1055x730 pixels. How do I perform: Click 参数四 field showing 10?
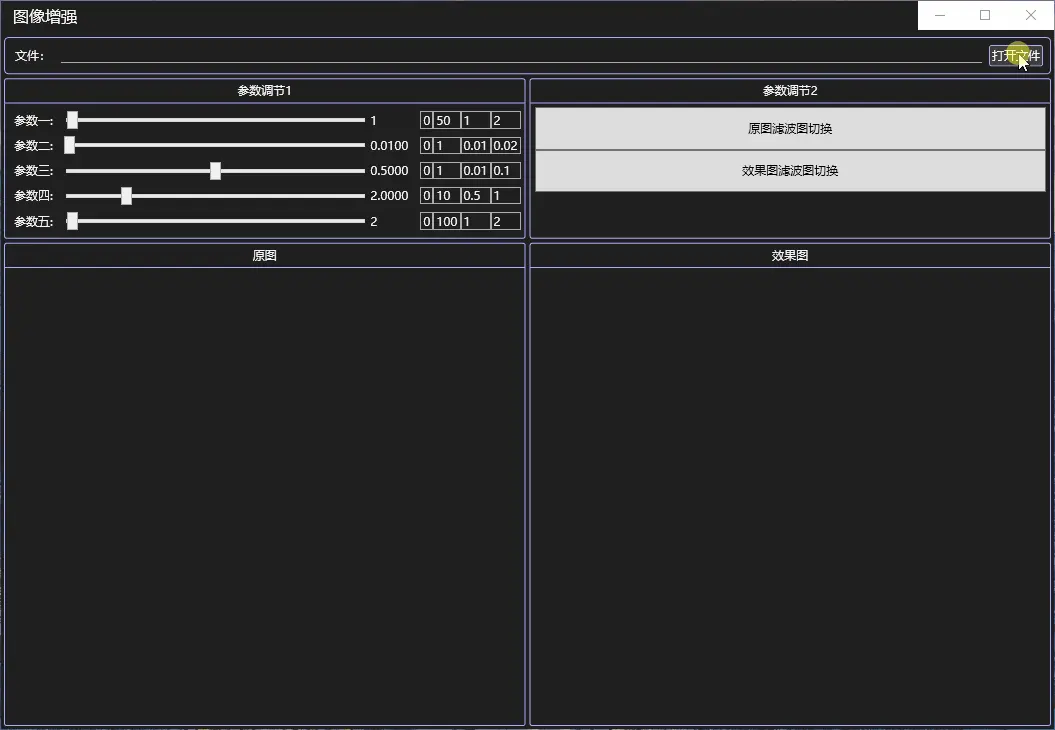446,196
